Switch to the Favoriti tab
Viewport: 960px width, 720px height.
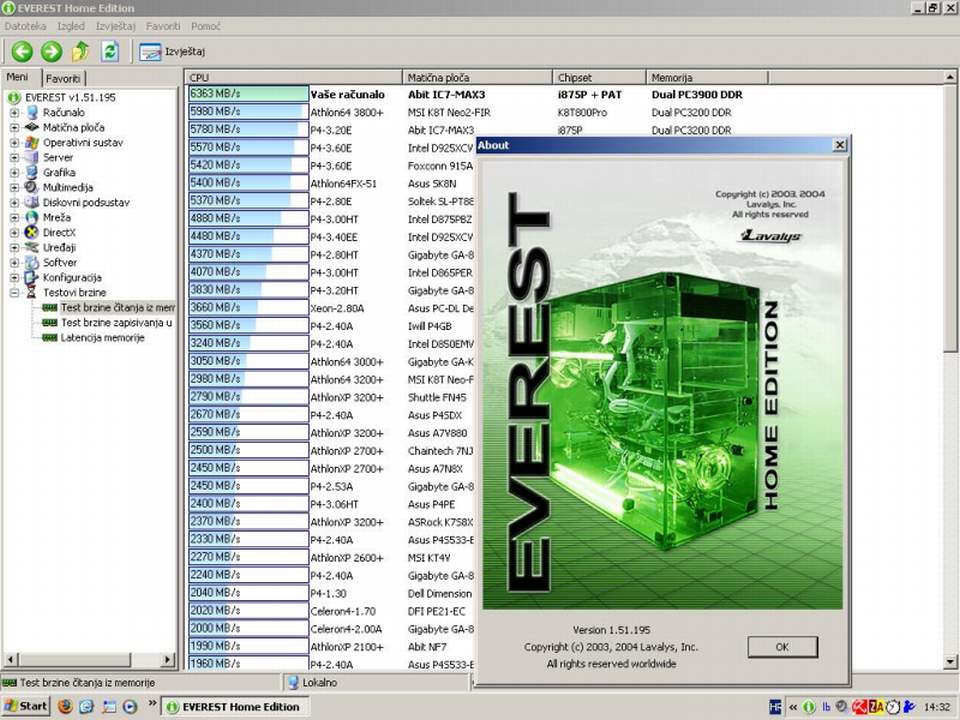63,78
